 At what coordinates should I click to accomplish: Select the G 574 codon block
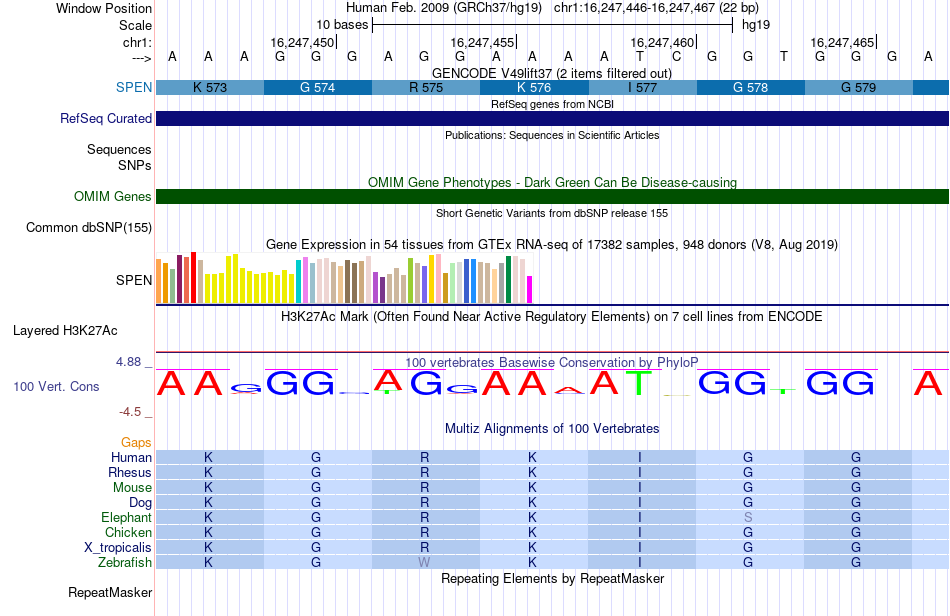click(317, 87)
